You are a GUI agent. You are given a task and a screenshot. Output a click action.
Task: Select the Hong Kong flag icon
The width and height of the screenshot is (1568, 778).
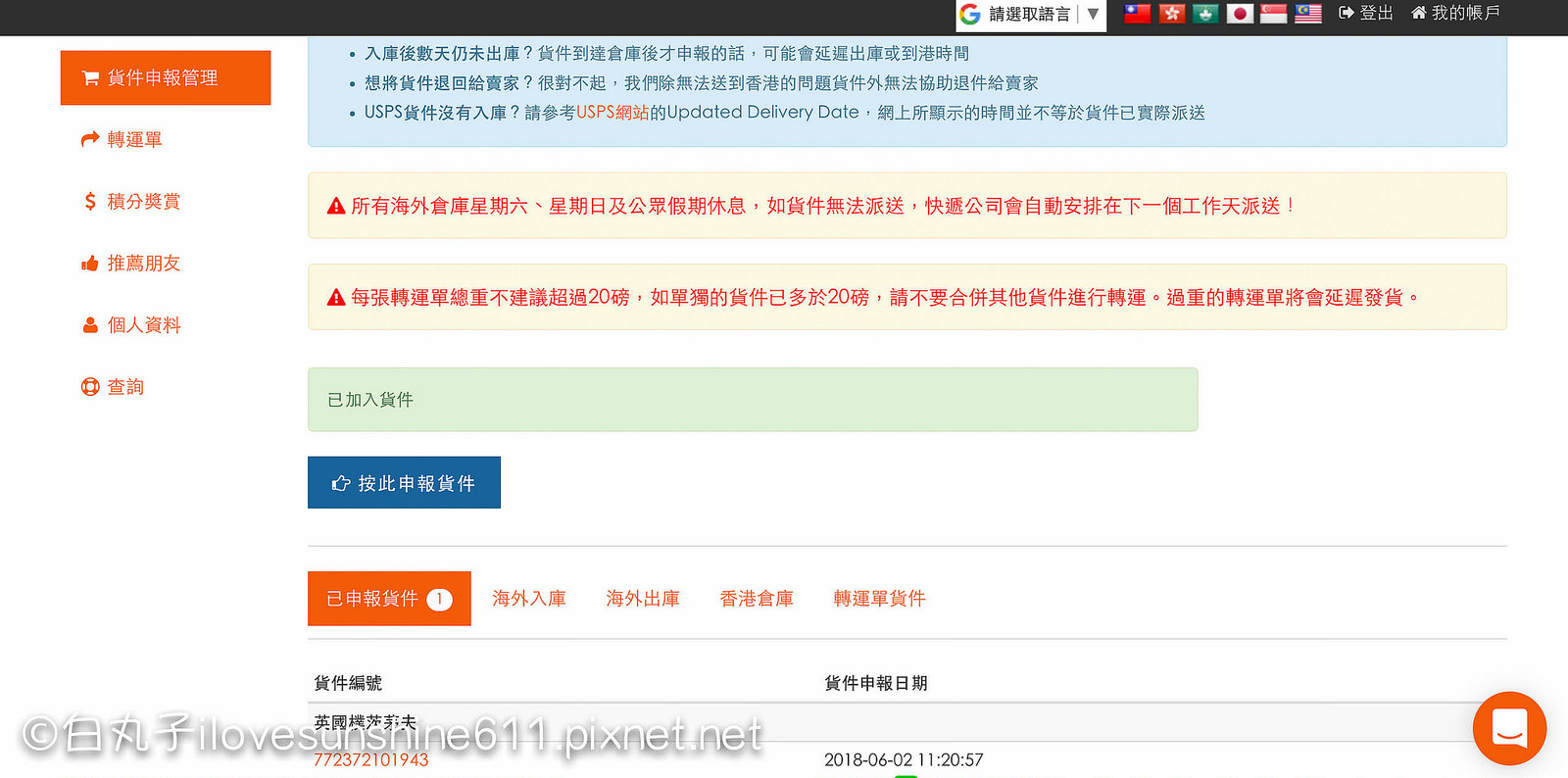coord(1171,14)
